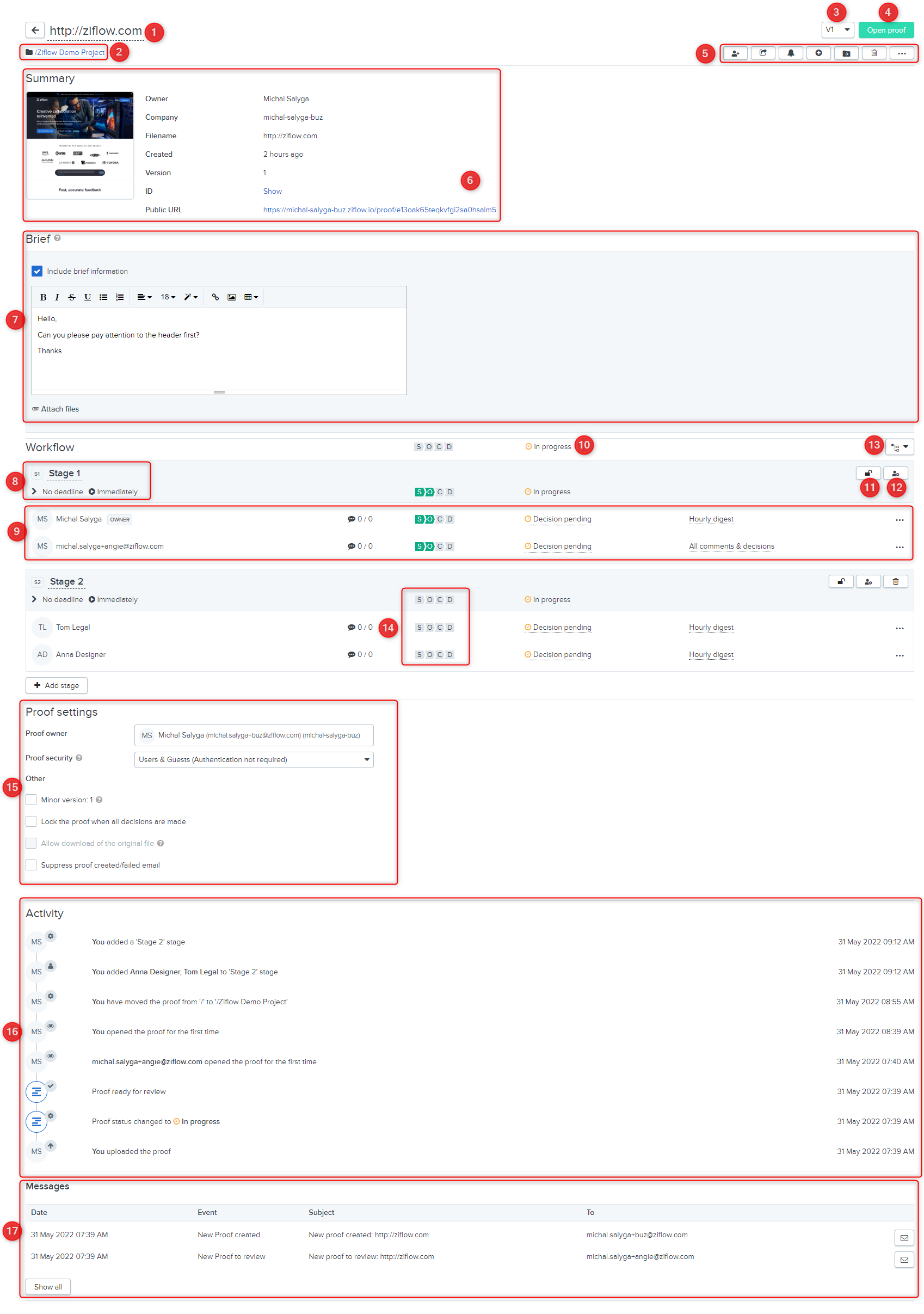Image resolution: width=924 pixels, height=1314 pixels.
Task: Click the share proof icon
Action: click(763, 53)
